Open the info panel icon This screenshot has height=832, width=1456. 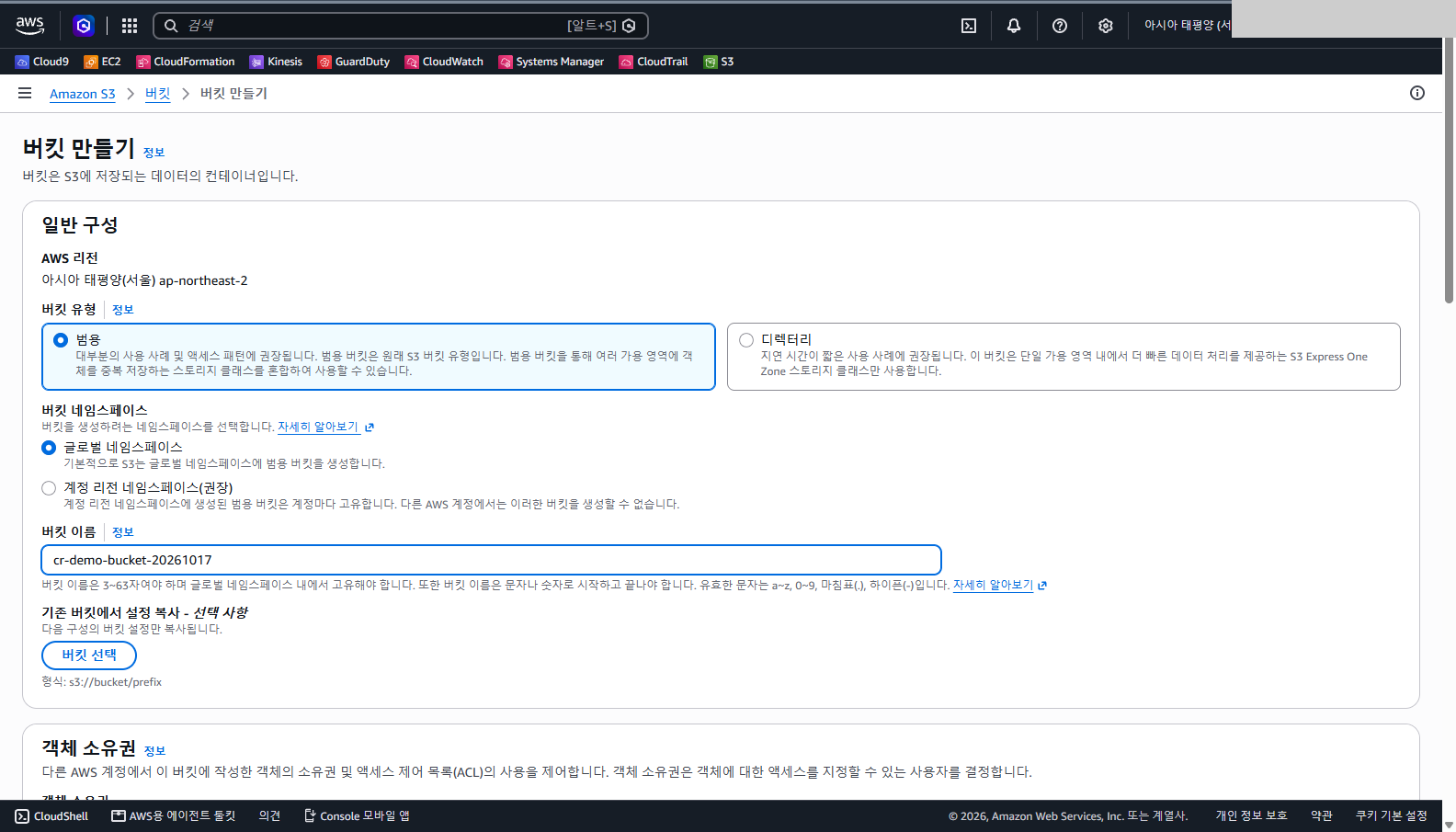pyautogui.click(x=1417, y=93)
